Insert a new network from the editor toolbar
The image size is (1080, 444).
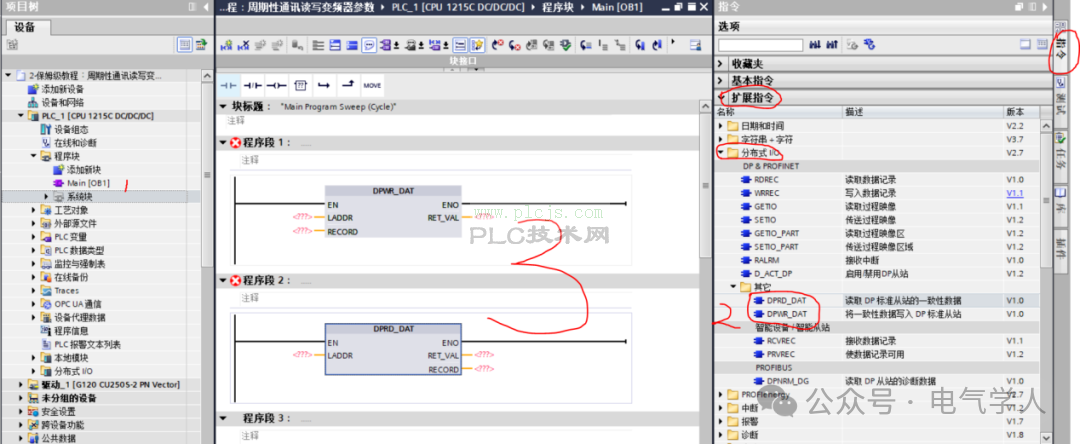point(226,45)
